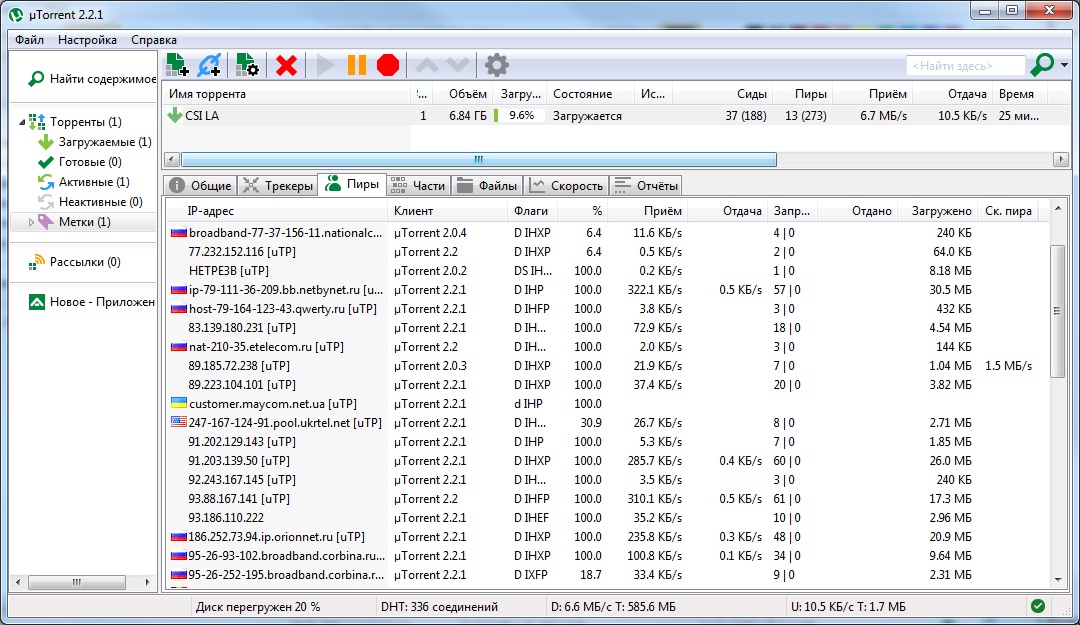Select peer 91.203.139.50 row
The image size is (1080, 625).
tap(608, 461)
